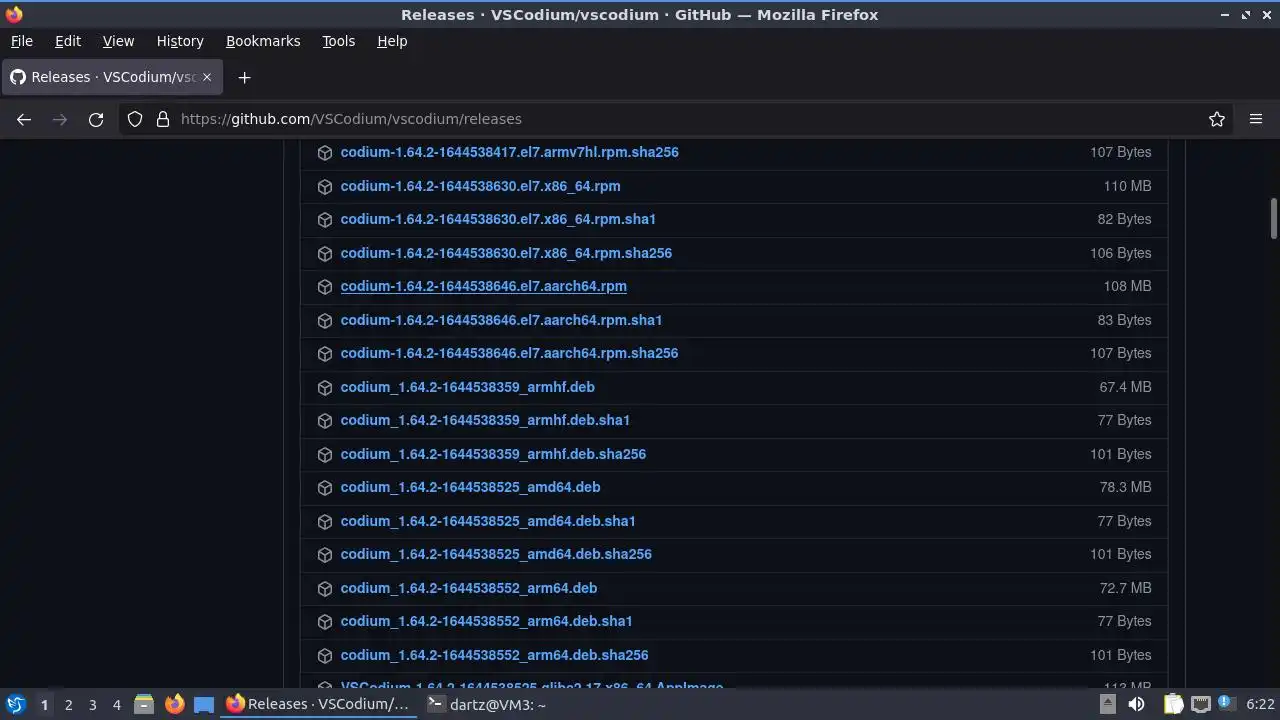
Task: Click the 67.4 MB size of armhf.deb
Action: point(1125,387)
